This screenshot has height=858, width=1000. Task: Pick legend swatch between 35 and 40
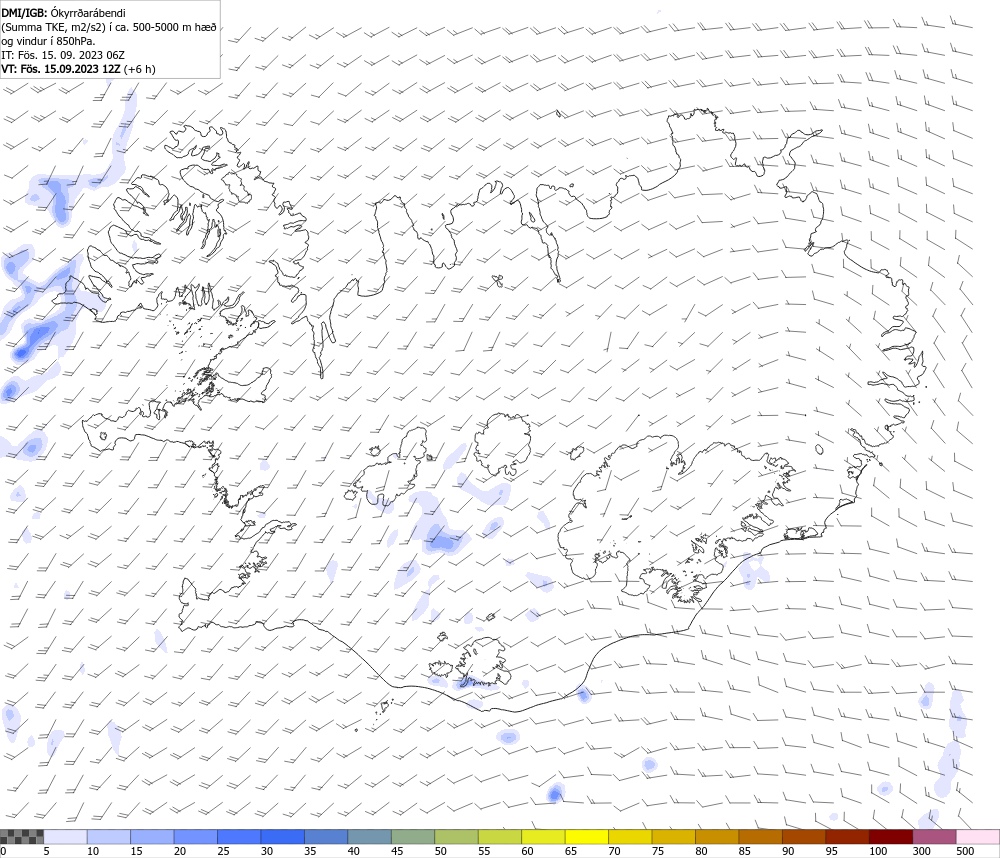click(326, 837)
